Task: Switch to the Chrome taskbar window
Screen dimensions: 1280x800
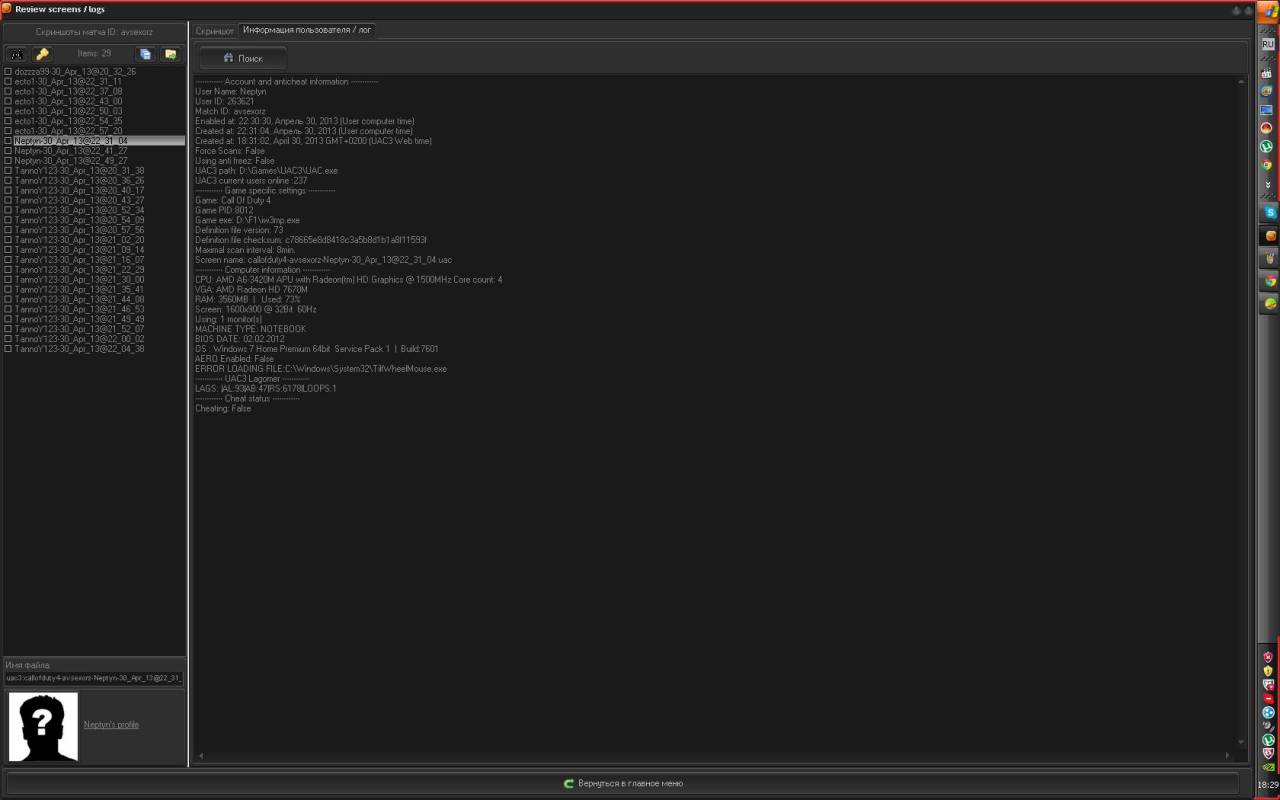Action: (1270, 281)
